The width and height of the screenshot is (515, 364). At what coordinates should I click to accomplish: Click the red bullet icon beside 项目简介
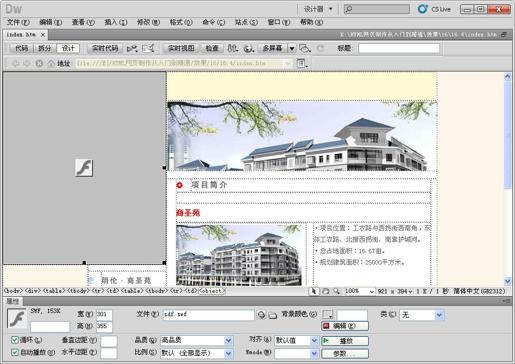coord(179,185)
